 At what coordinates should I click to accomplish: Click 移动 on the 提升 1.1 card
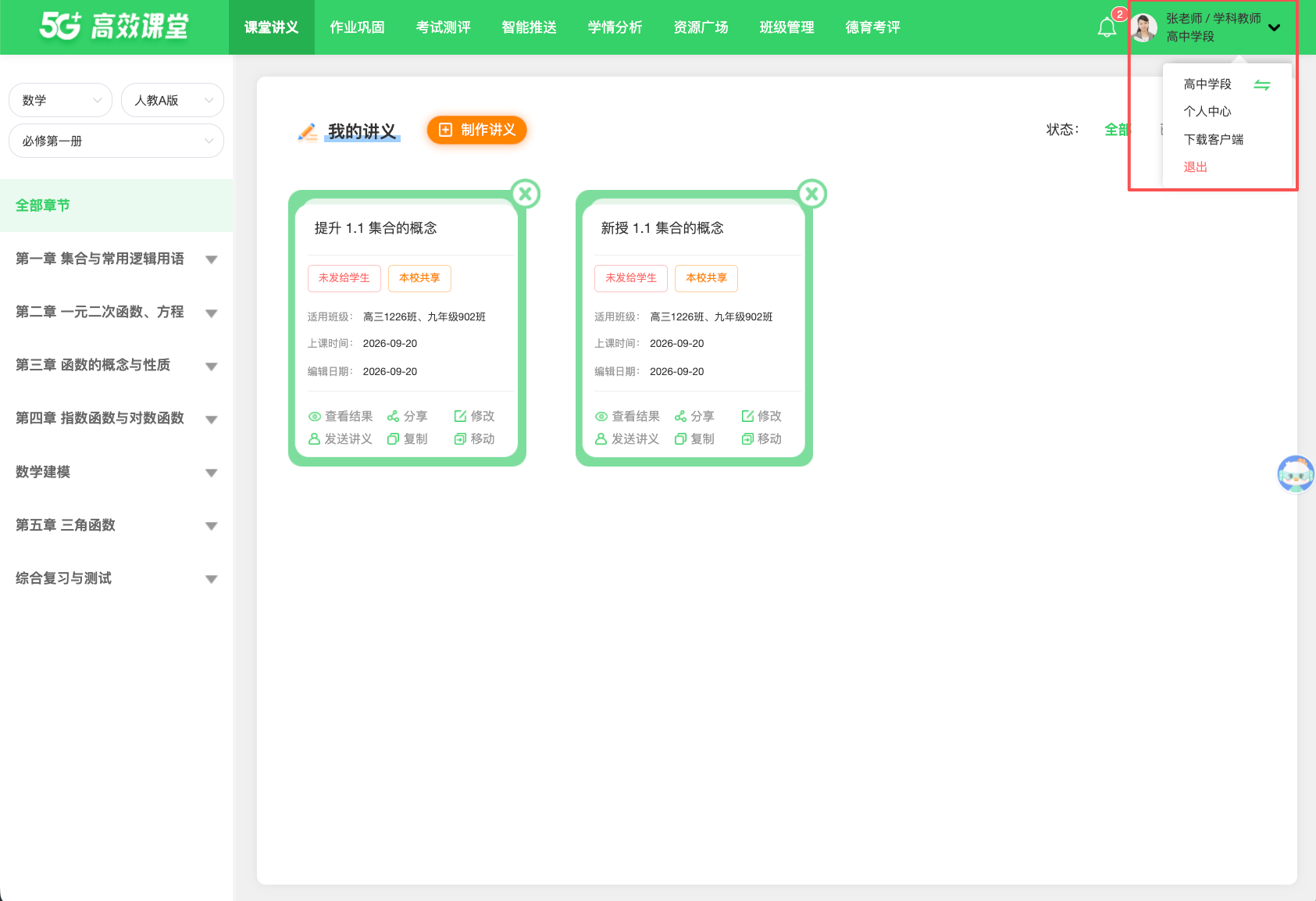(x=475, y=439)
